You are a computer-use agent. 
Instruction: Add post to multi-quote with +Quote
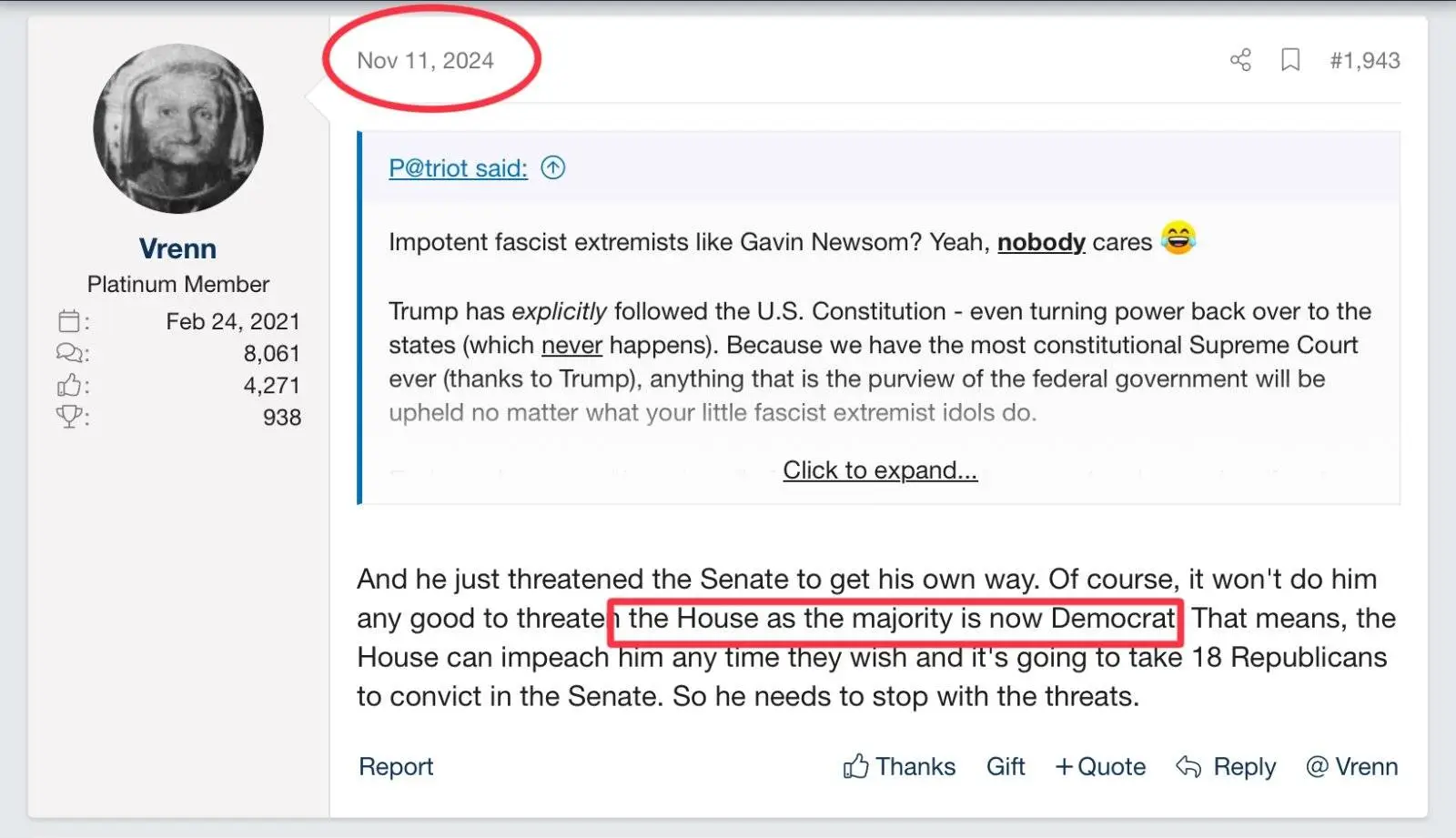pyautogui.click(x=1100, y=766)
